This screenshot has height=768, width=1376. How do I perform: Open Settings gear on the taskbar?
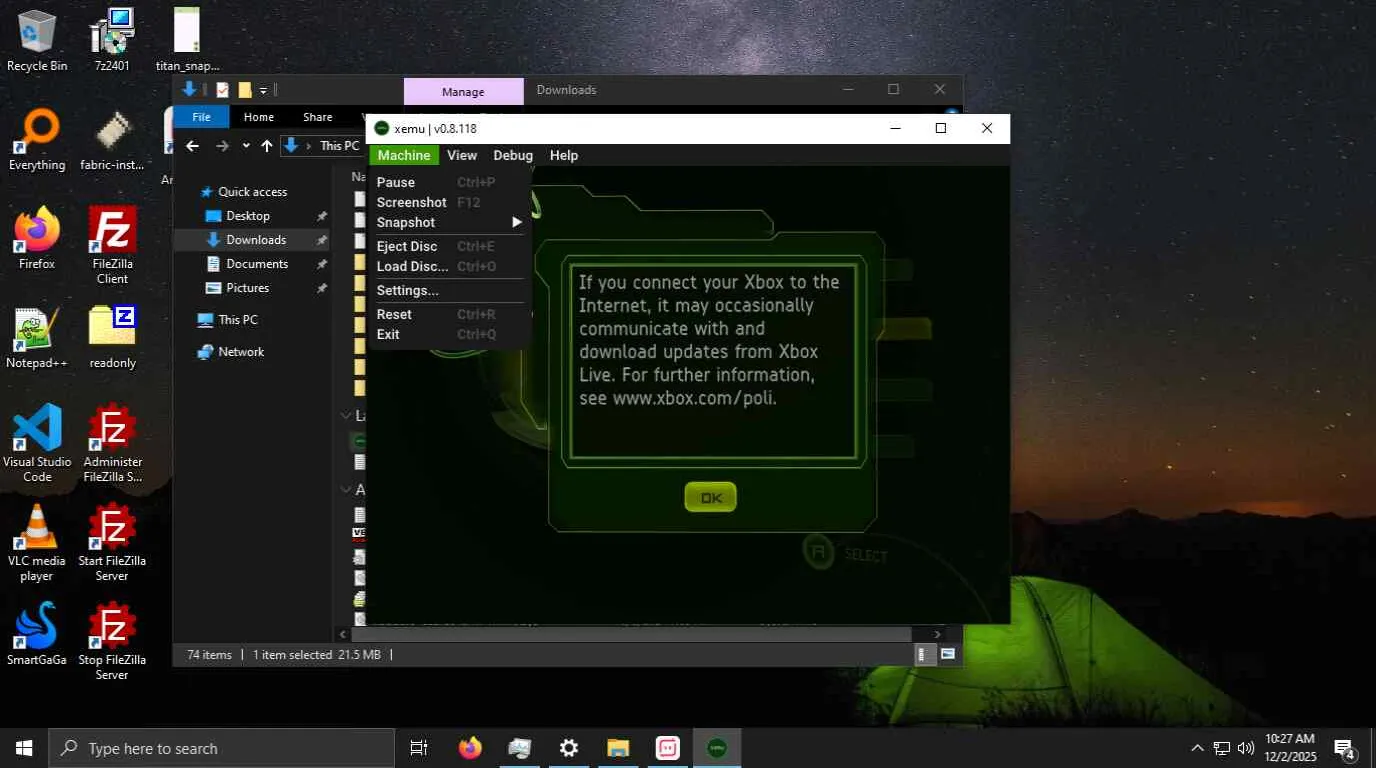point(569,748)
